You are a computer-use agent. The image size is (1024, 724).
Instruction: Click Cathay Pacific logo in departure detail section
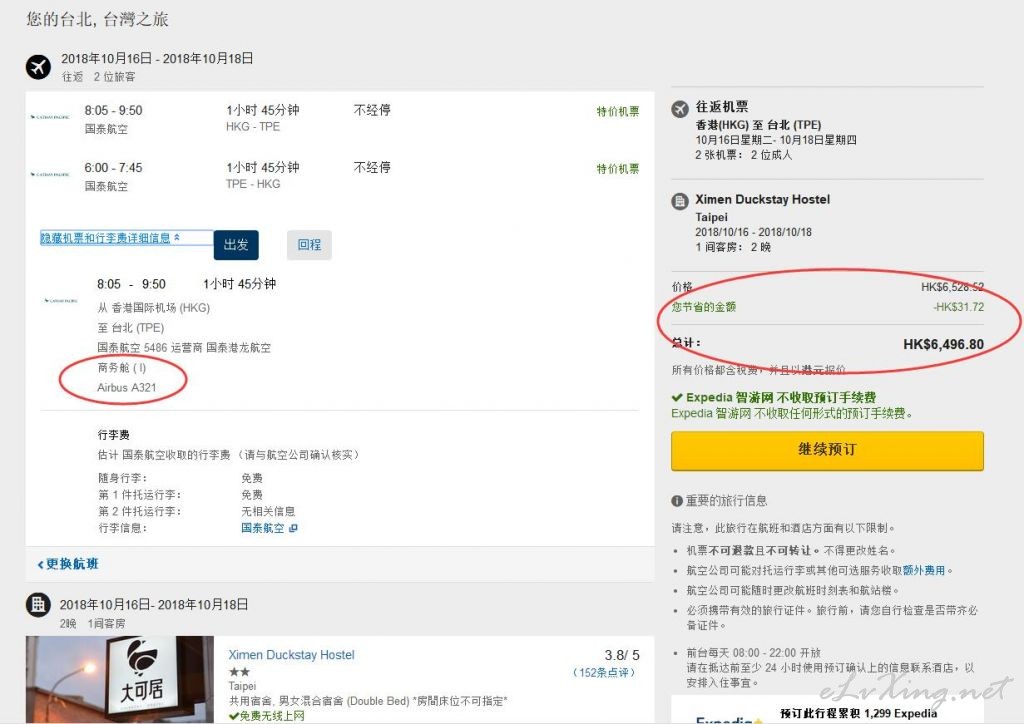coord(61,301)
